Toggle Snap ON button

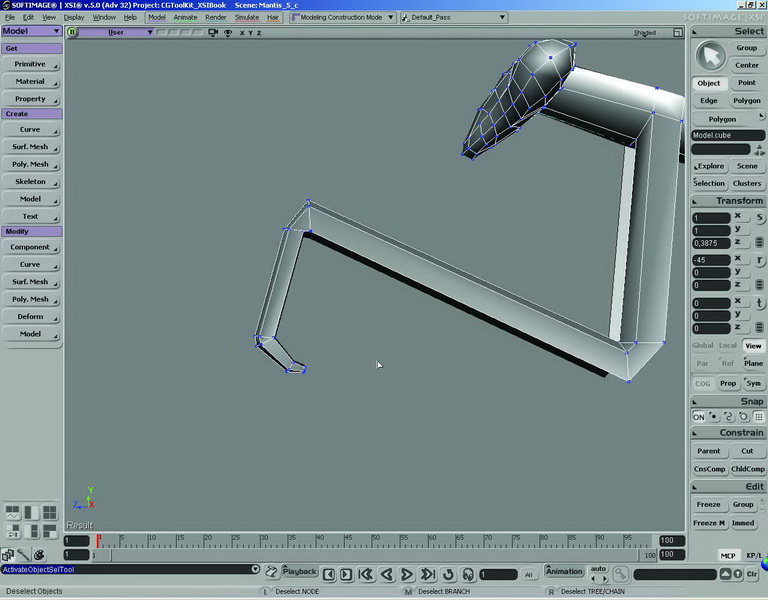[699, 417]
